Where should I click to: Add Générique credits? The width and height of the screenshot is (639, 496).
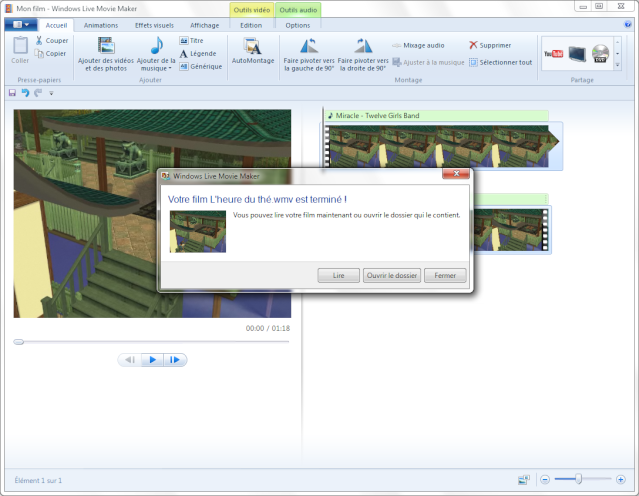201,66
